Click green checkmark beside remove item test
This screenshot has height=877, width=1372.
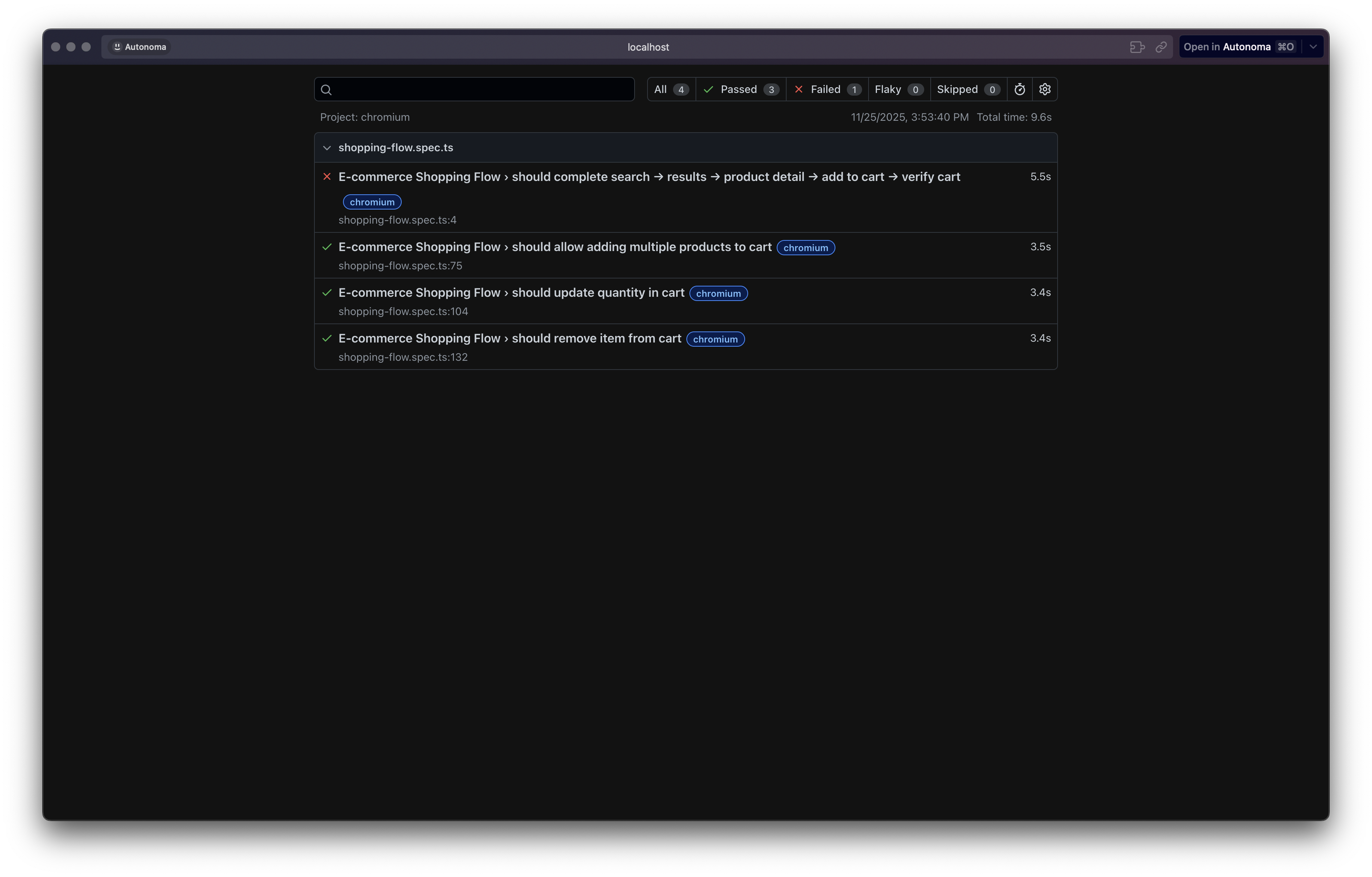pos(327,338)
